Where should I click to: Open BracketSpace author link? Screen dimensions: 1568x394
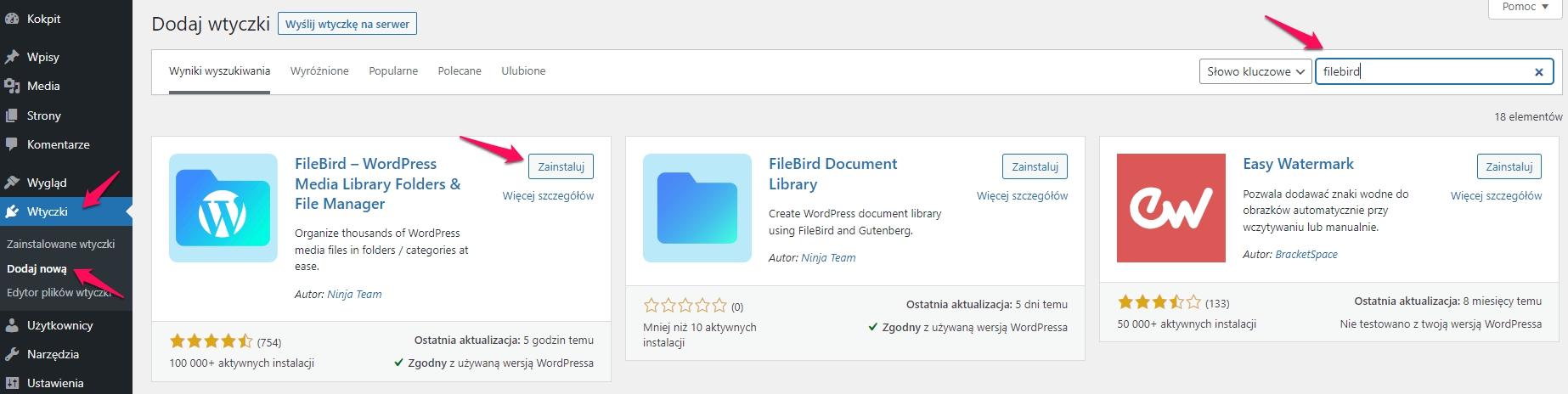(x=1306, y=255)
